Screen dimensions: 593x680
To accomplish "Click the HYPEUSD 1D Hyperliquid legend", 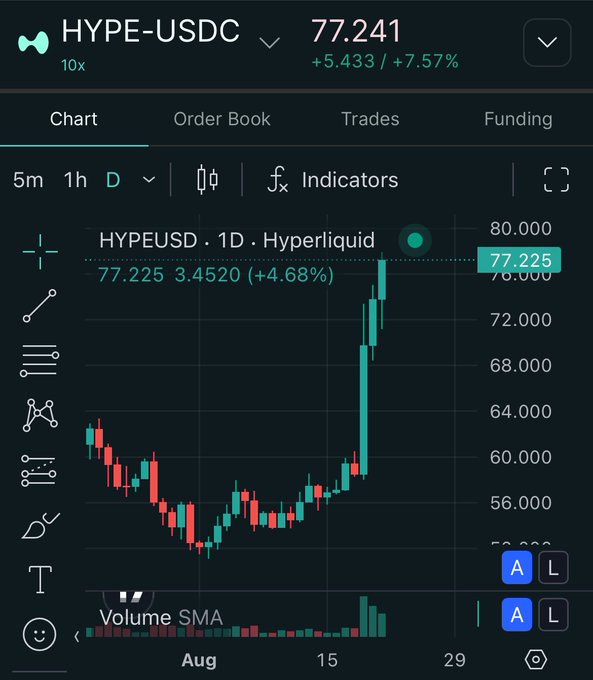I will 237,240.
